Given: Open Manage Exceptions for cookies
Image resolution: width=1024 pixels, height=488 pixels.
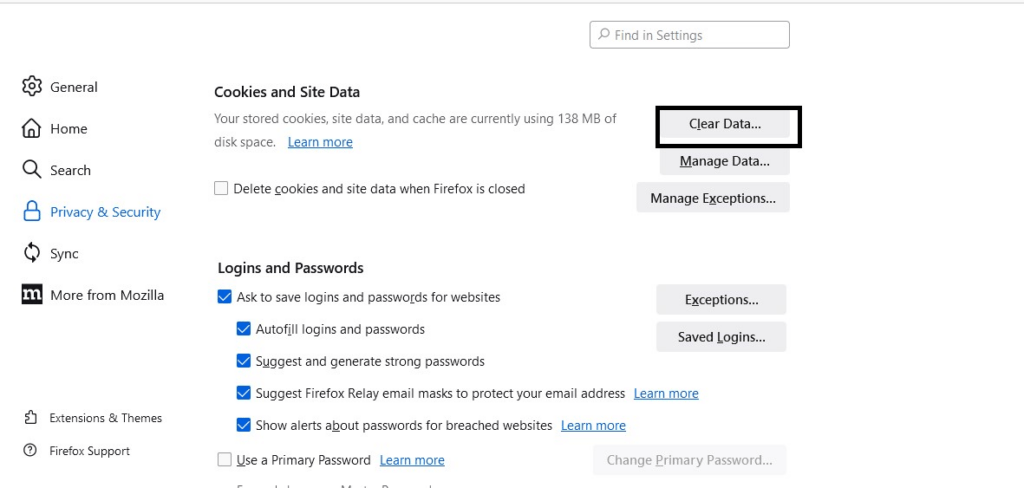Looking at the screenshot, I should coord(713,198).
